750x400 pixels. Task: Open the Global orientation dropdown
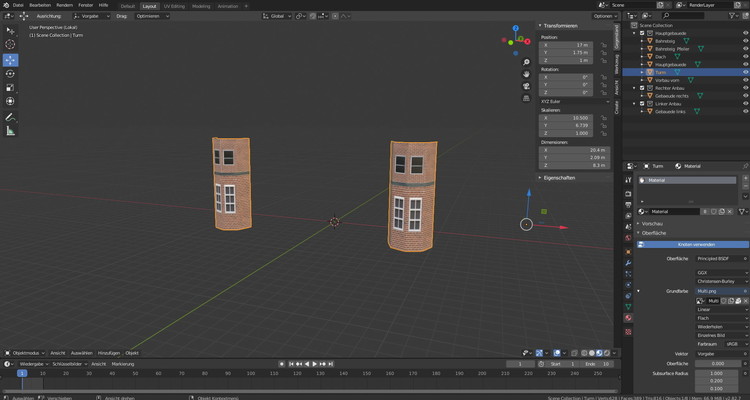277,16
